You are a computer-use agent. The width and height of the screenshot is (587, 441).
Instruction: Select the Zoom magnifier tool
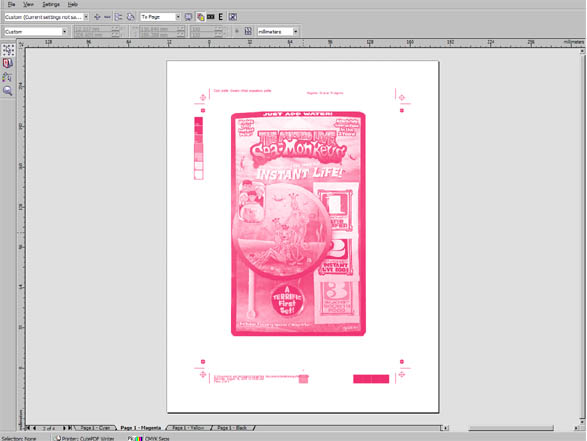coord(8,90)
